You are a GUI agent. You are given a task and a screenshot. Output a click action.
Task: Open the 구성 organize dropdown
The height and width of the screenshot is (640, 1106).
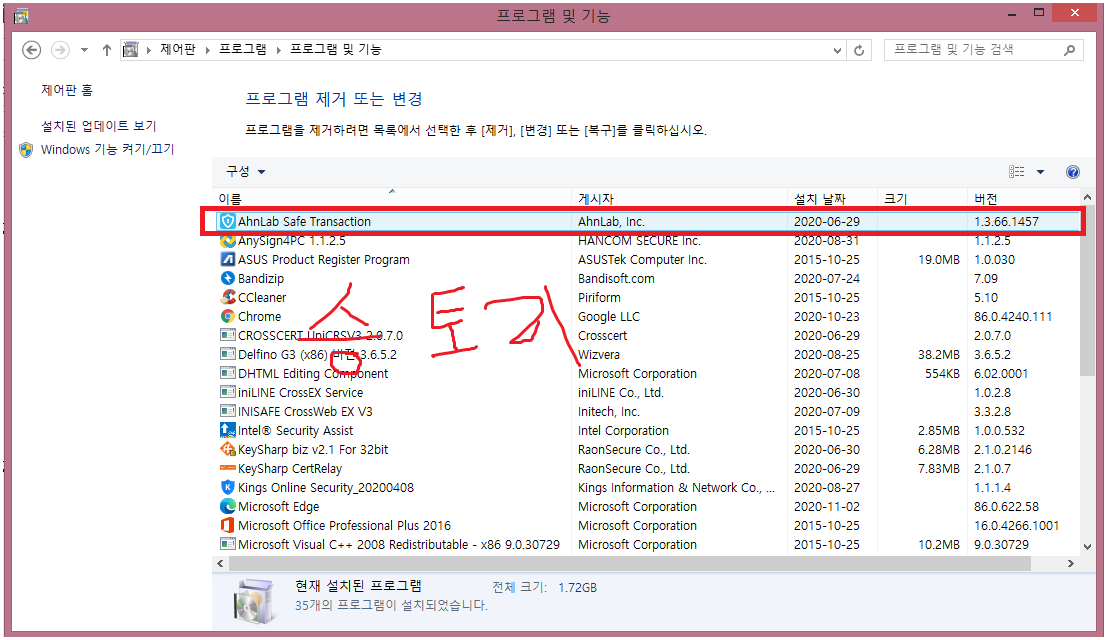(x=245, y=172)
